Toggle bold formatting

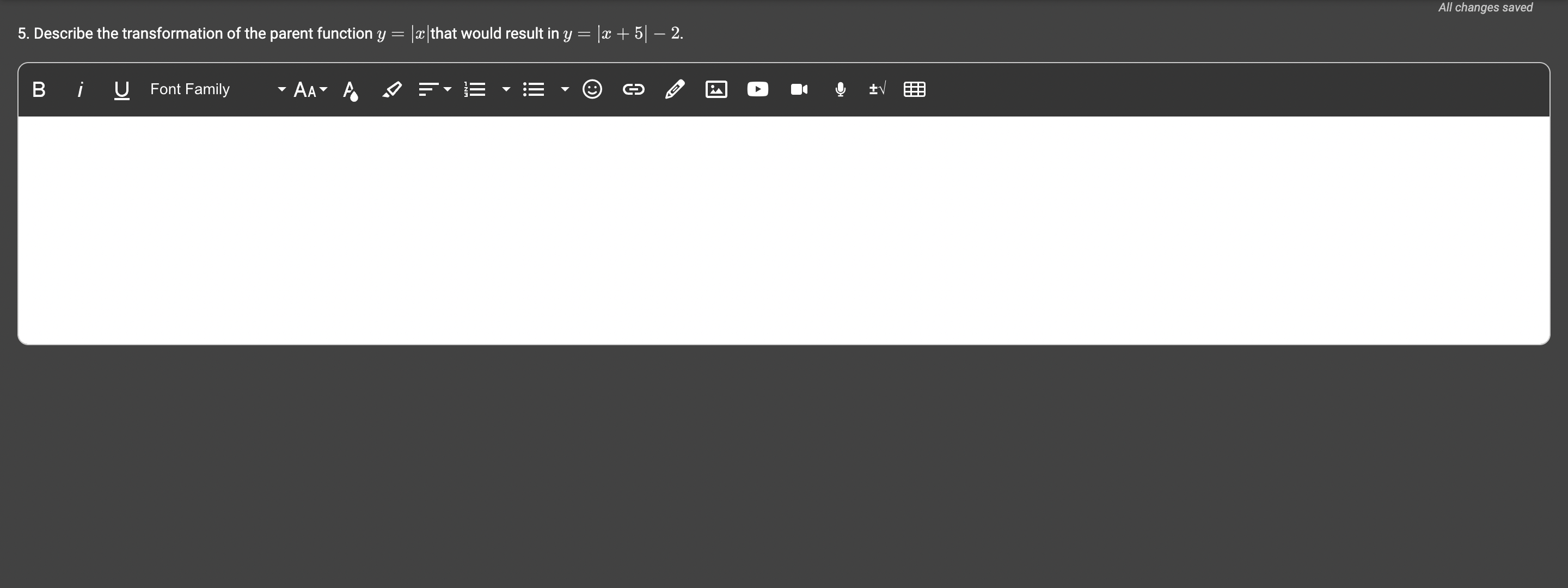(x=39, y=89)
